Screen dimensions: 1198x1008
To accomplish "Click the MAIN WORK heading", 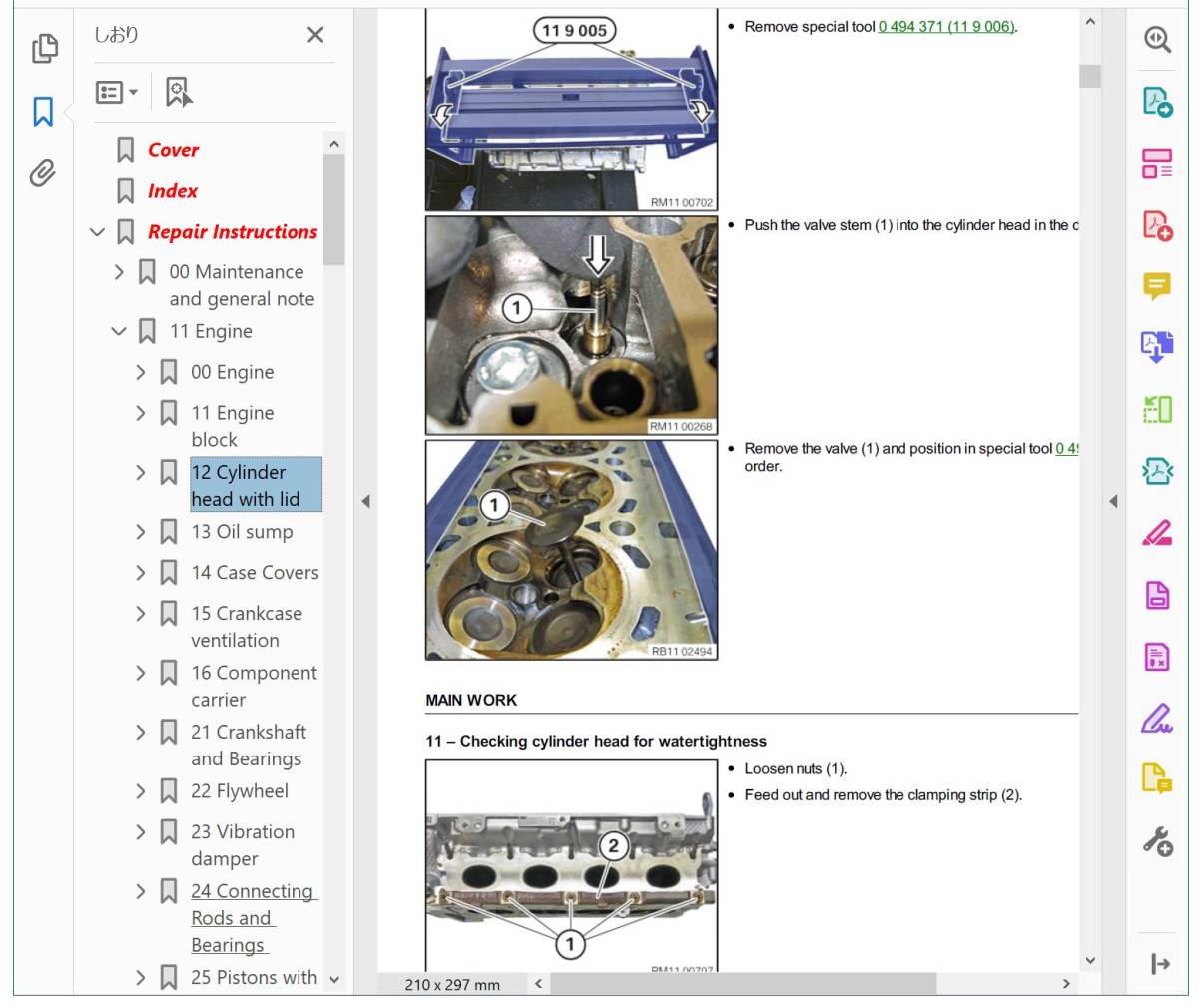I will [x=471, y=701].
